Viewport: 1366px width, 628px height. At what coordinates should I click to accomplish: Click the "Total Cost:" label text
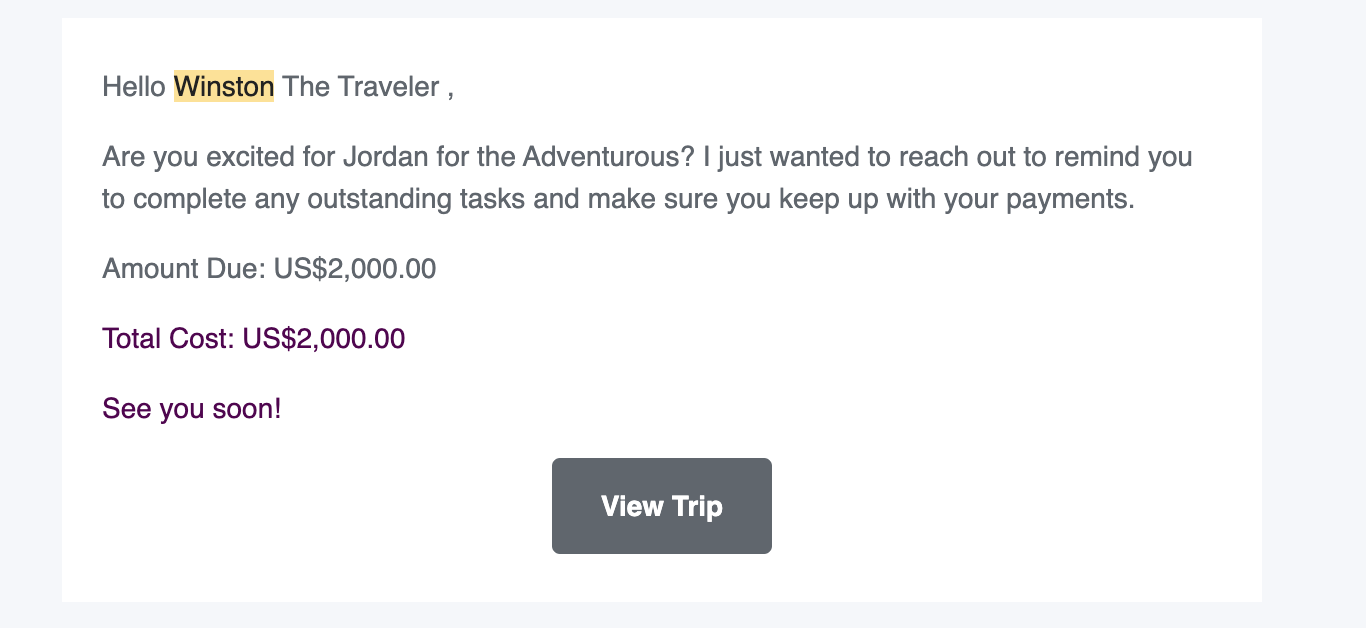point(168,339)
